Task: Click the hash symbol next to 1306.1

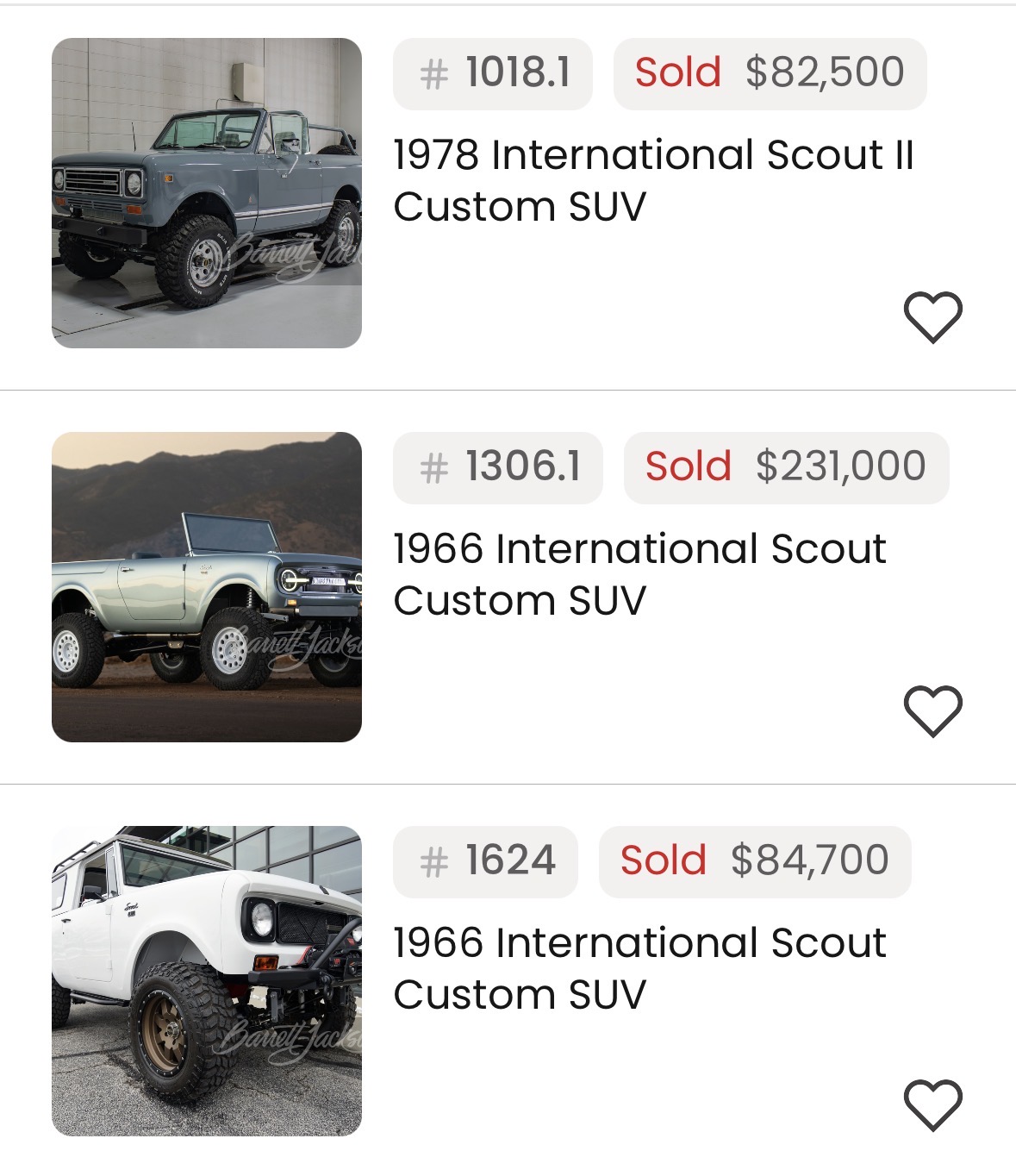Action: click(x=434, y=468)
